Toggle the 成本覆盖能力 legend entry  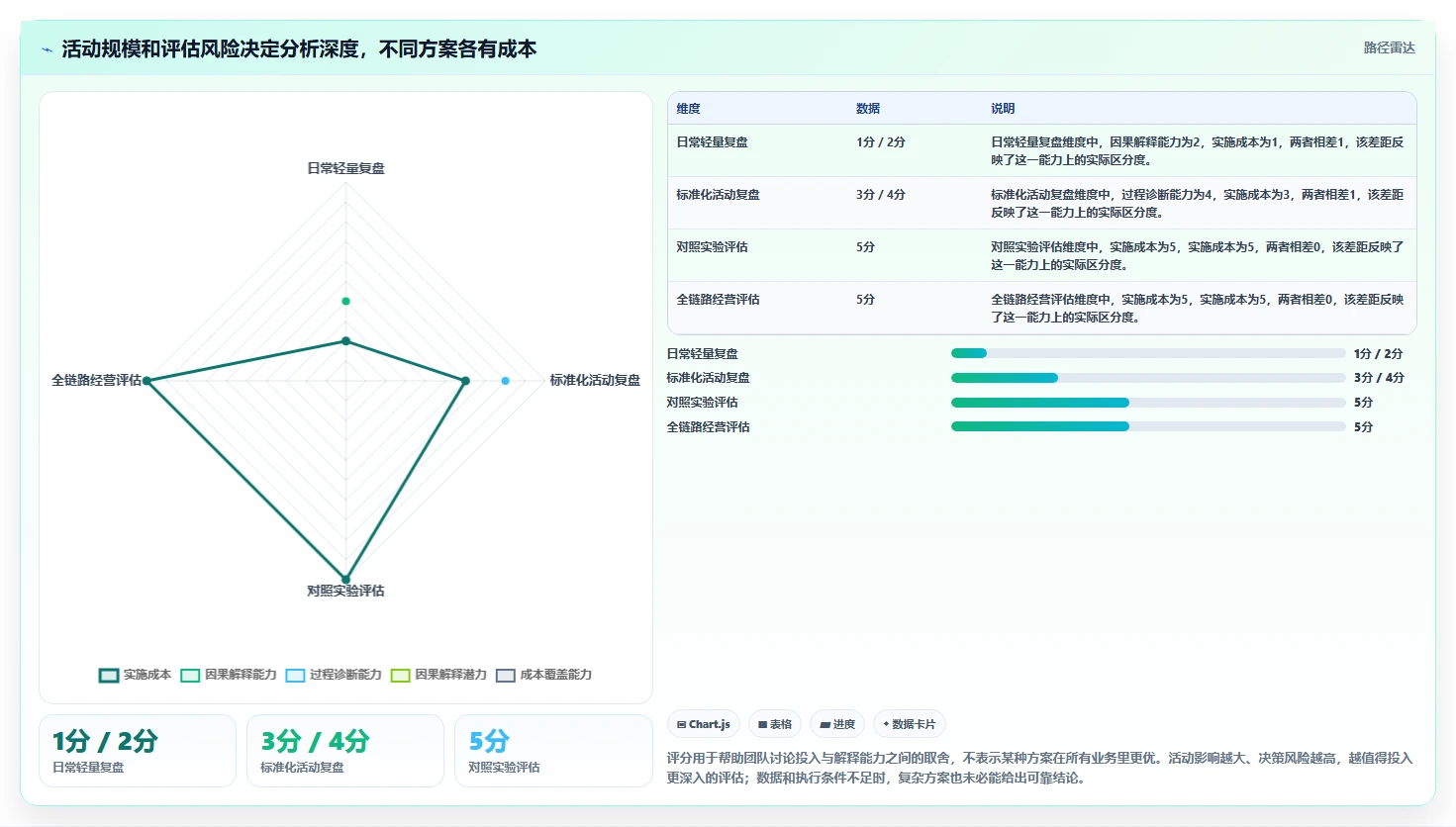pos(543,675)
